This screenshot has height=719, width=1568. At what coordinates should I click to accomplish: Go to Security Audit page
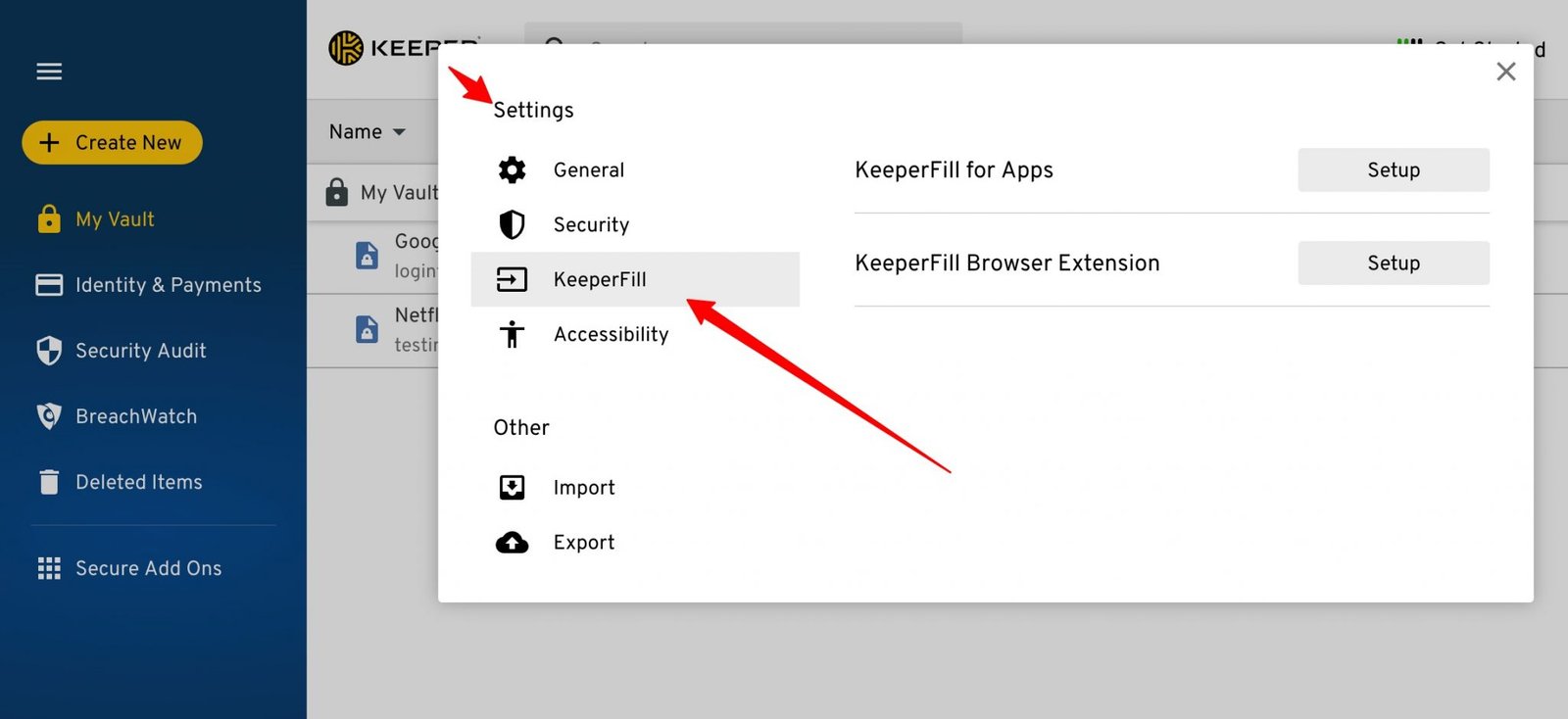tap(140, 351)
